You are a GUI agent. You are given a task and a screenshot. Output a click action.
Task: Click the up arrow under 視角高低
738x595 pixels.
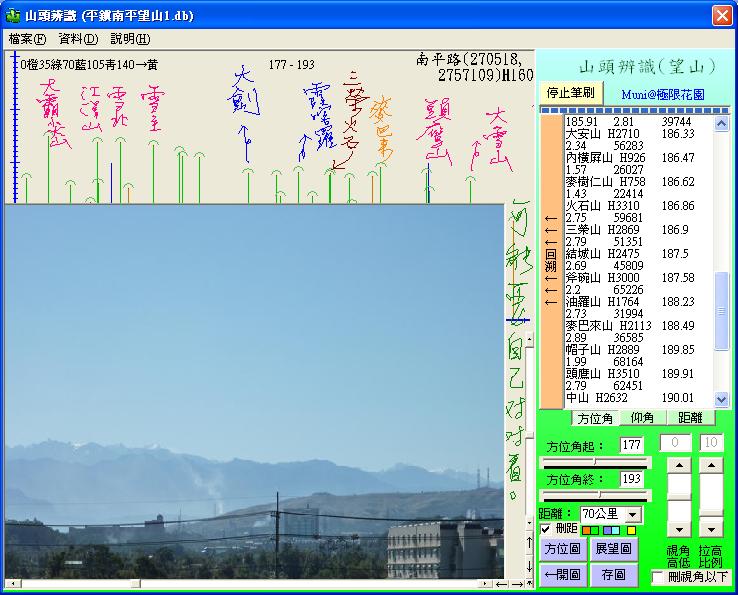679,466
